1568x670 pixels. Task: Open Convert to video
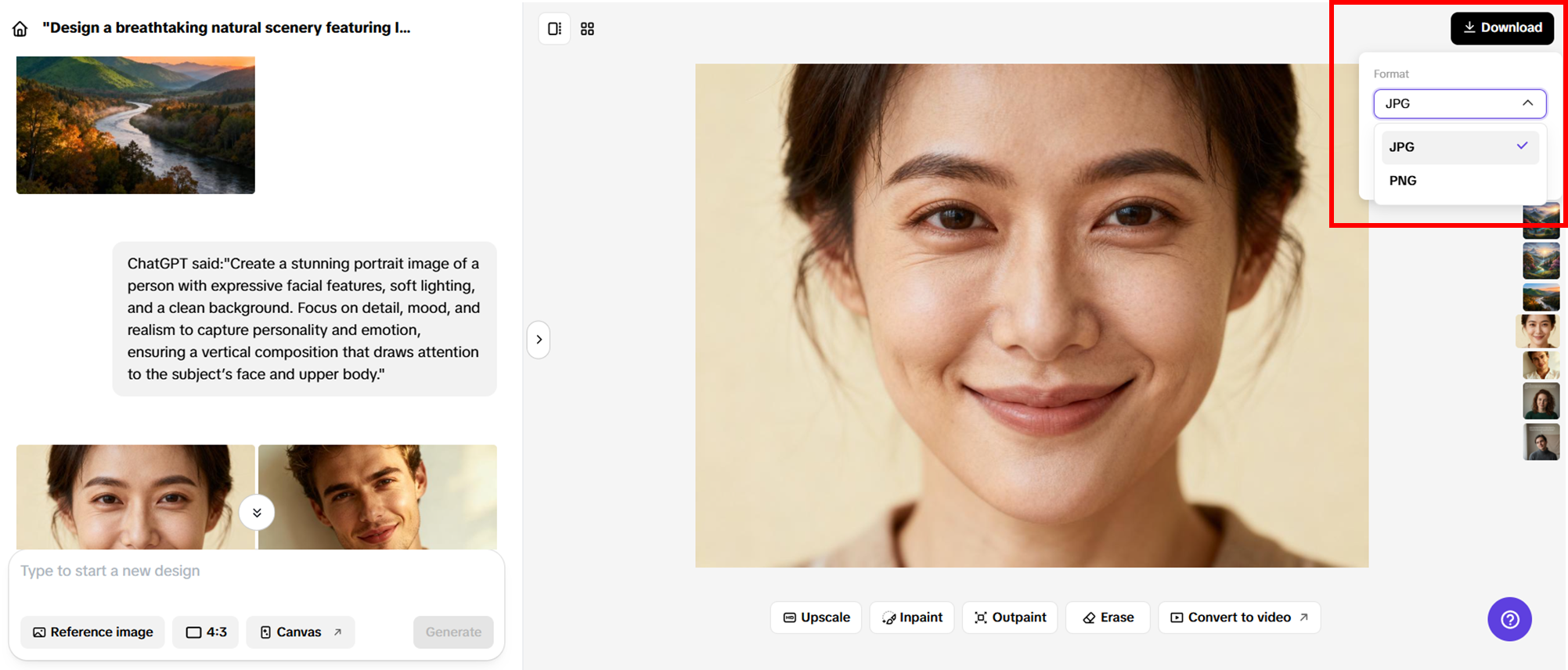coord(1238,618)
